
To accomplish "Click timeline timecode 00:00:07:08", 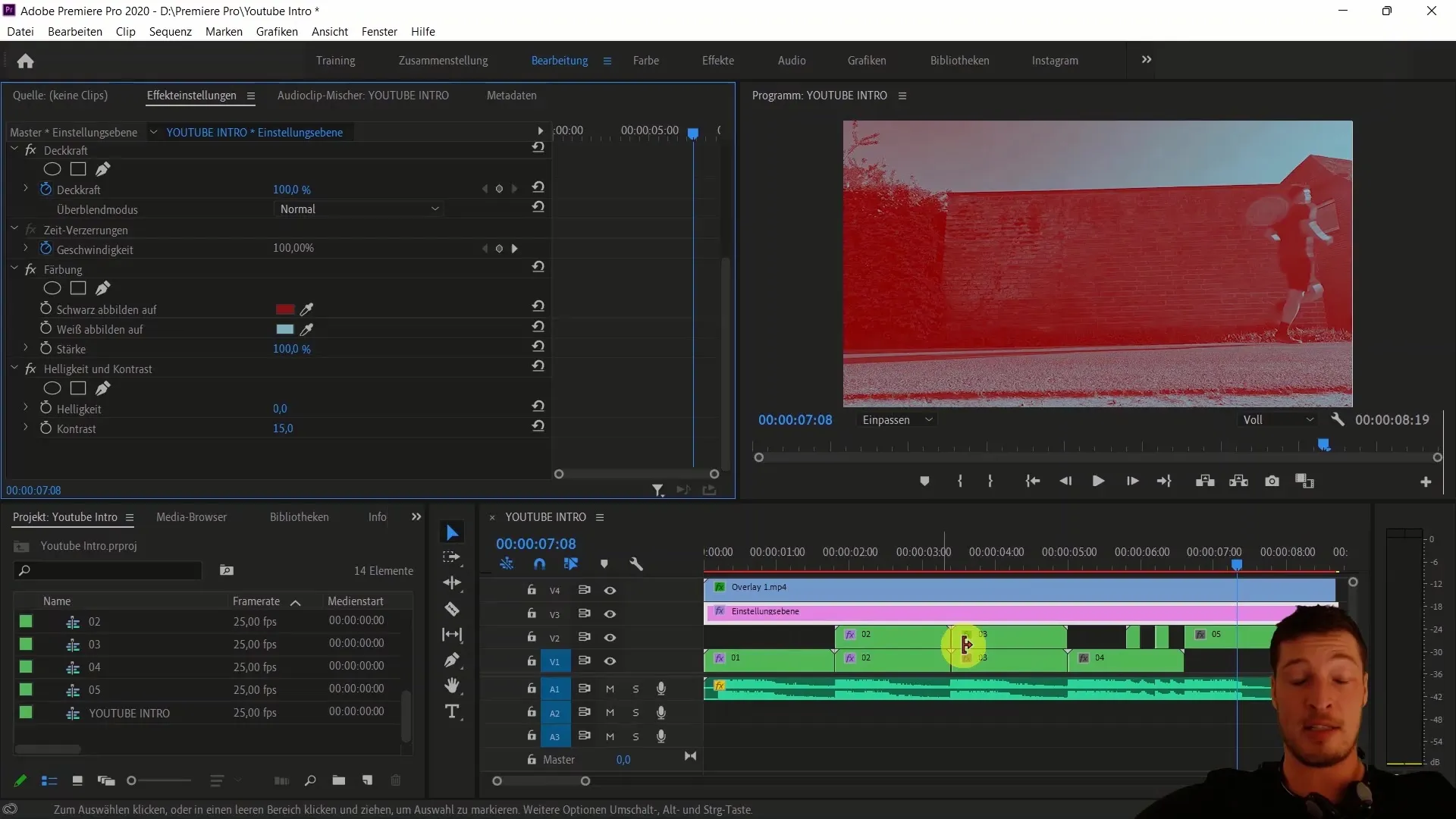I will click(x=536, y=544).
